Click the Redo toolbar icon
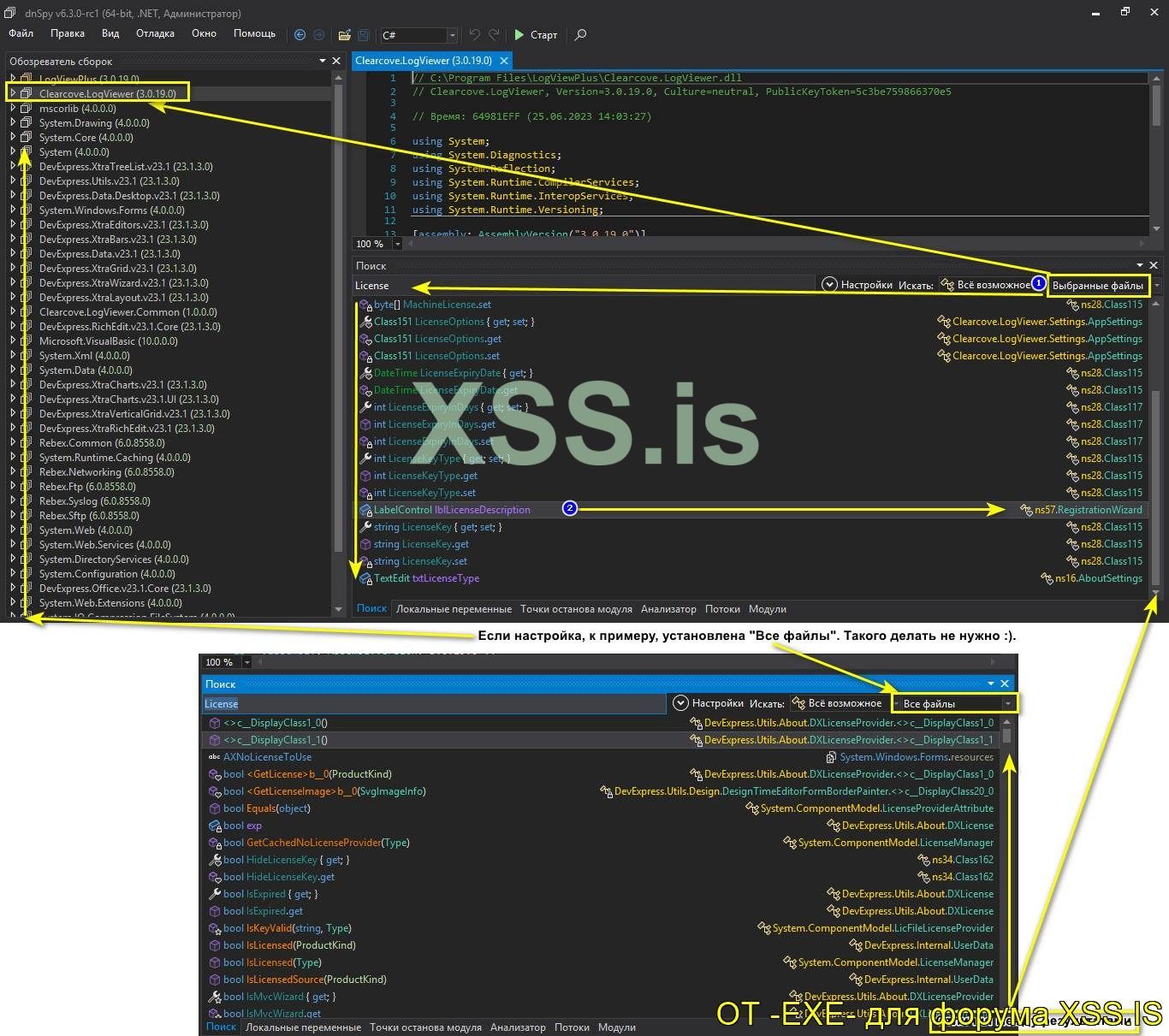This screenshot has width=1169, height=1036. click(x=494, y=35)
